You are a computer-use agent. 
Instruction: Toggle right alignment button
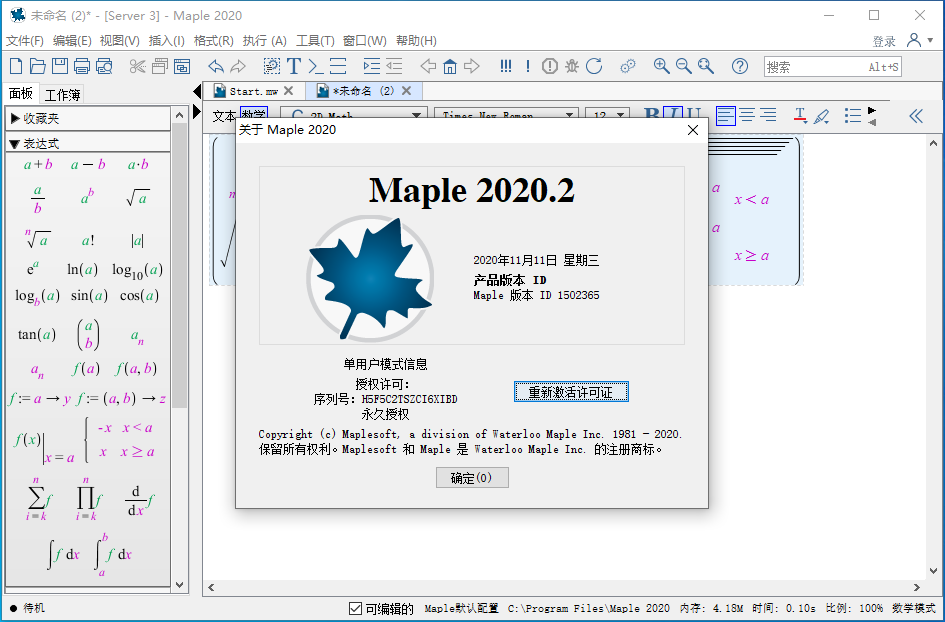point(768,115)
